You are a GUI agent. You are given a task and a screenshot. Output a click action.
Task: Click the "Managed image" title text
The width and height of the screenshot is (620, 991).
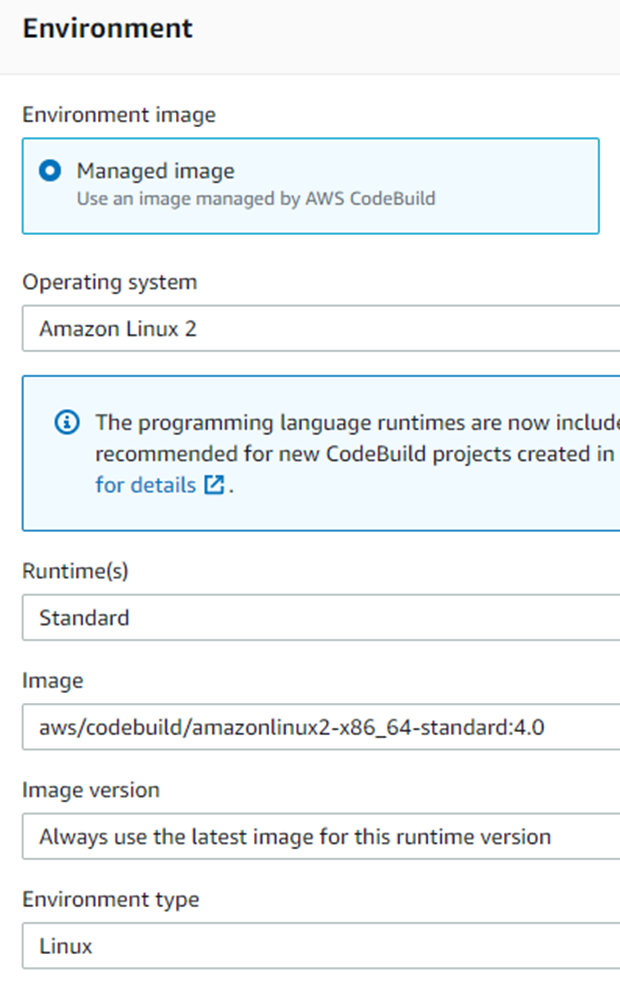pos(155,171)
